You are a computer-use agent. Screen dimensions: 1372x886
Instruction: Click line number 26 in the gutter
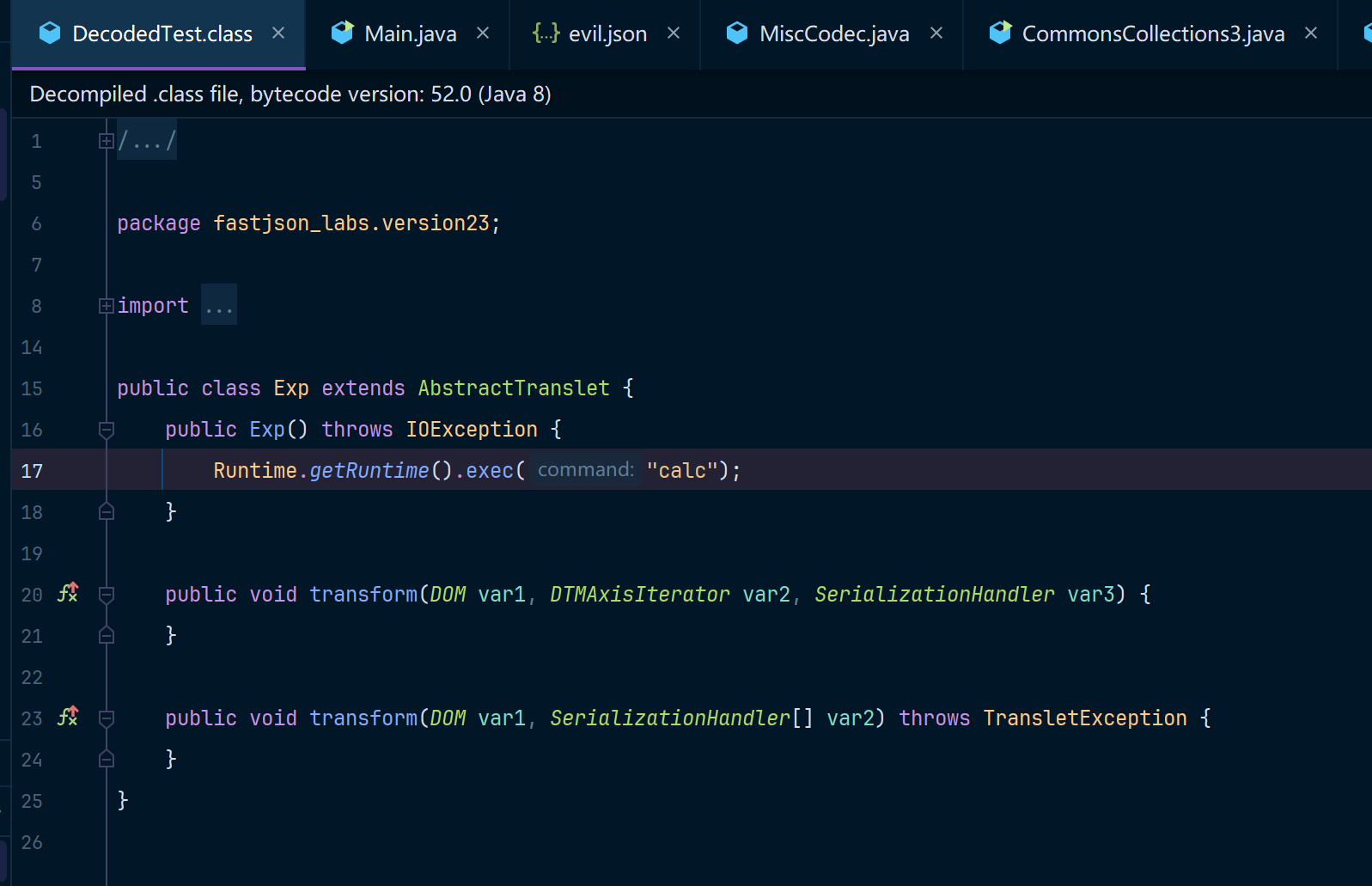point(32,842)
